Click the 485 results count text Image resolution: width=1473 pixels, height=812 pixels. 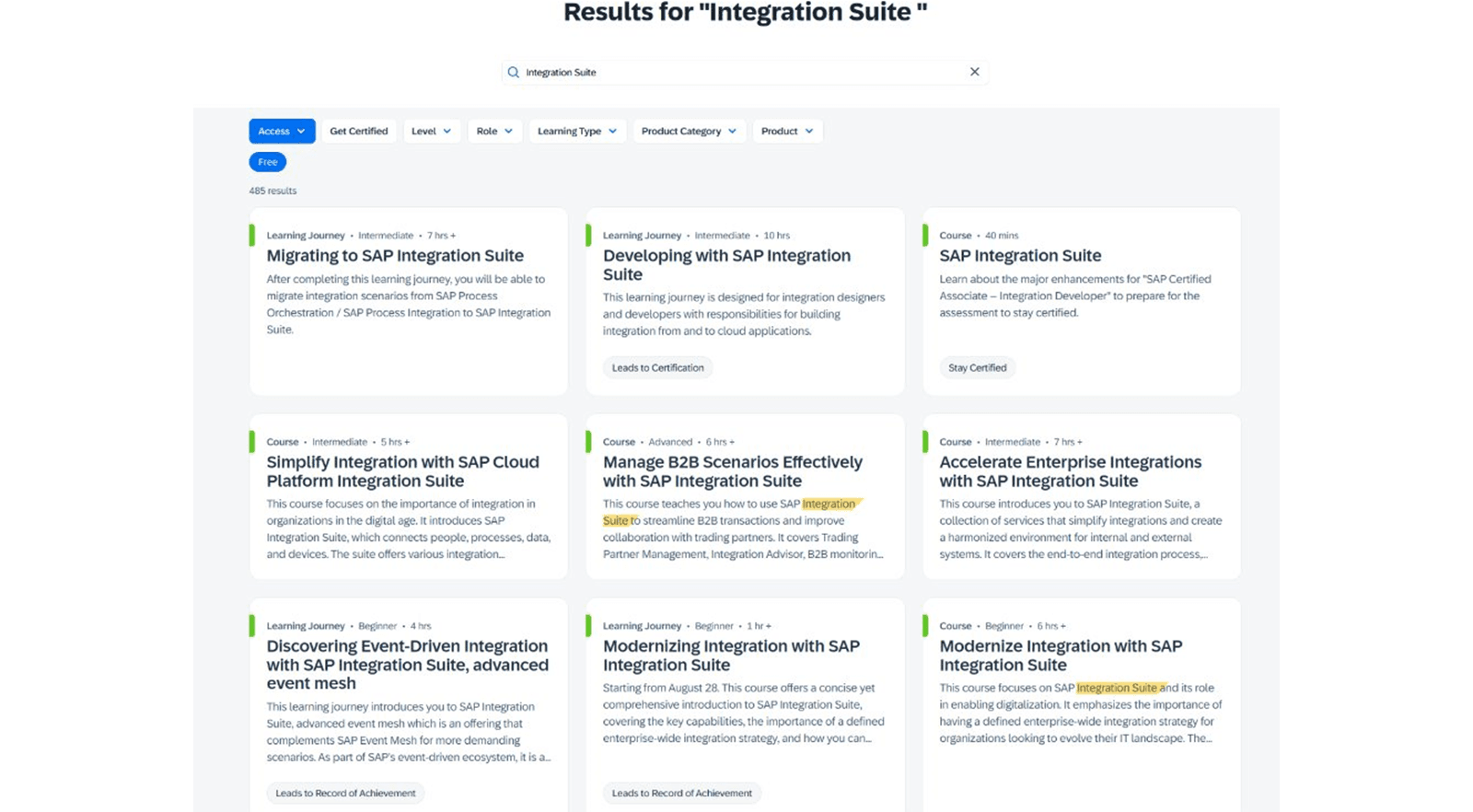pos(273,191)
